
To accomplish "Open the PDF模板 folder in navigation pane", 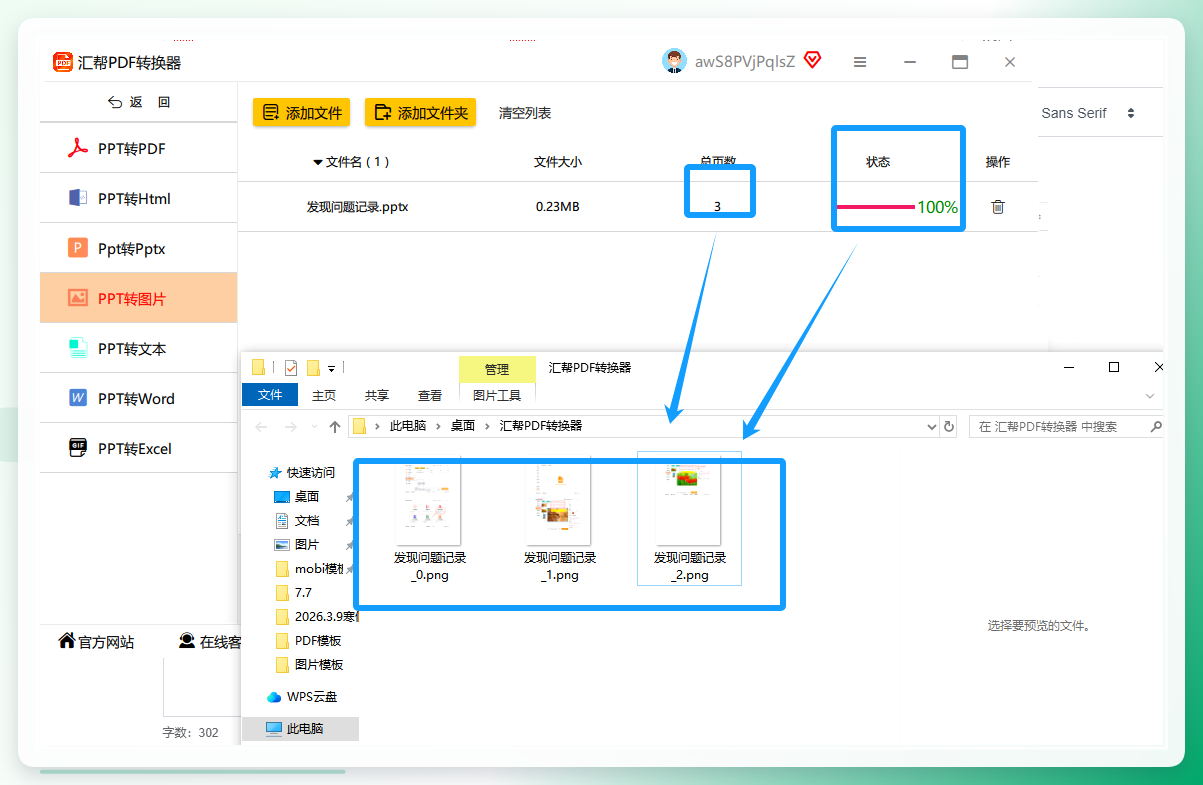I will click(x=318, y=640).
